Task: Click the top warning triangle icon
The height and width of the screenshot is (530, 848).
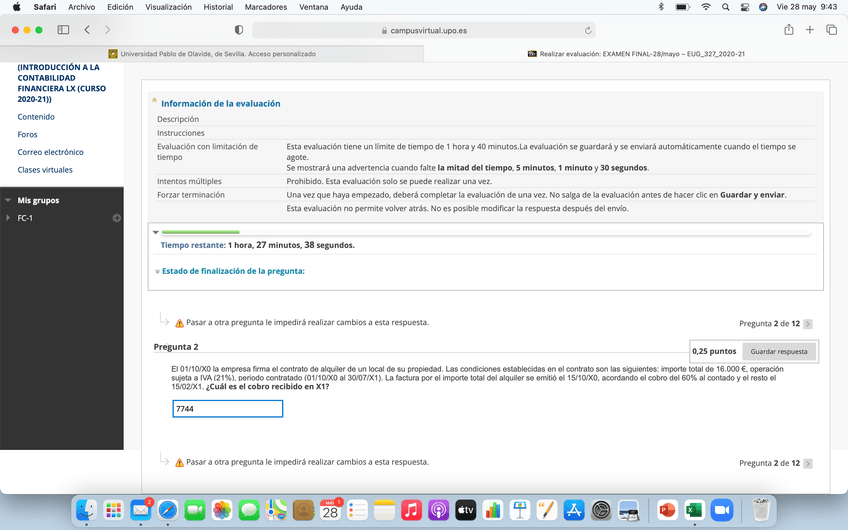Action: (x=180, y=323)
